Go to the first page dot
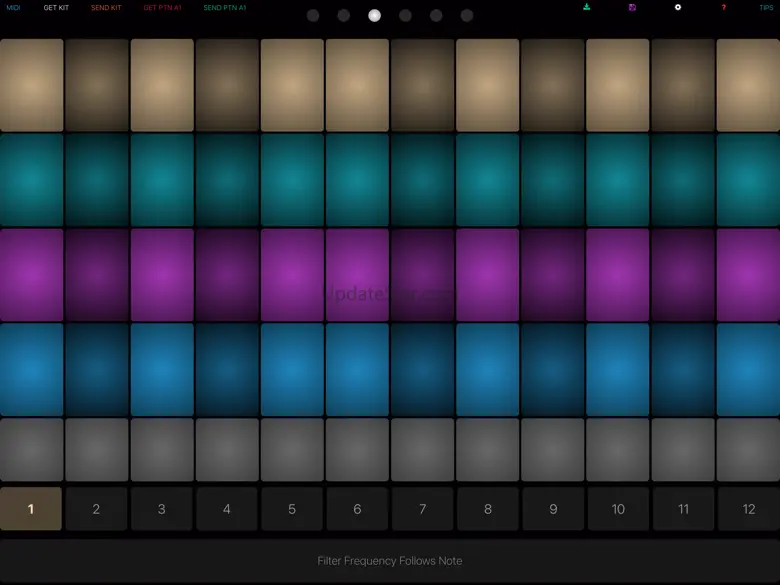This screenshot has height=585, width=780. coord(313,16)
